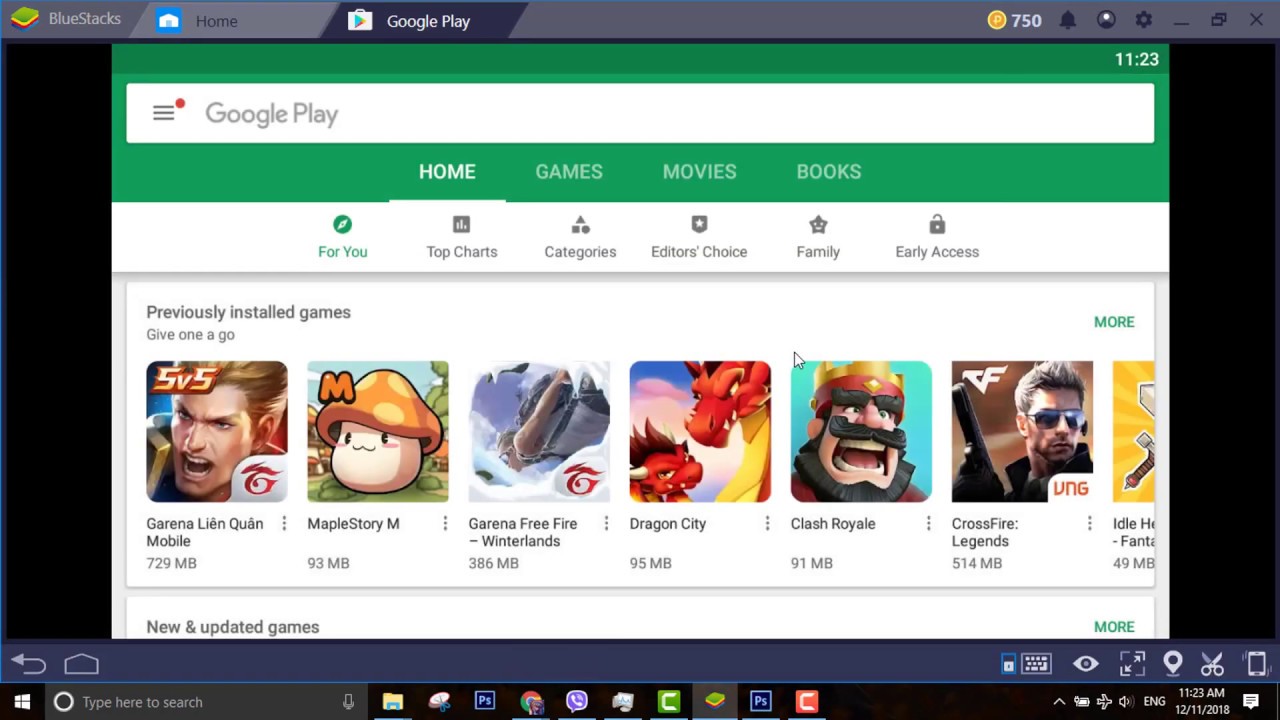Switch to the BOOKS tab
This screenshot has height=720, width=1280.
[x=828, y=172]
